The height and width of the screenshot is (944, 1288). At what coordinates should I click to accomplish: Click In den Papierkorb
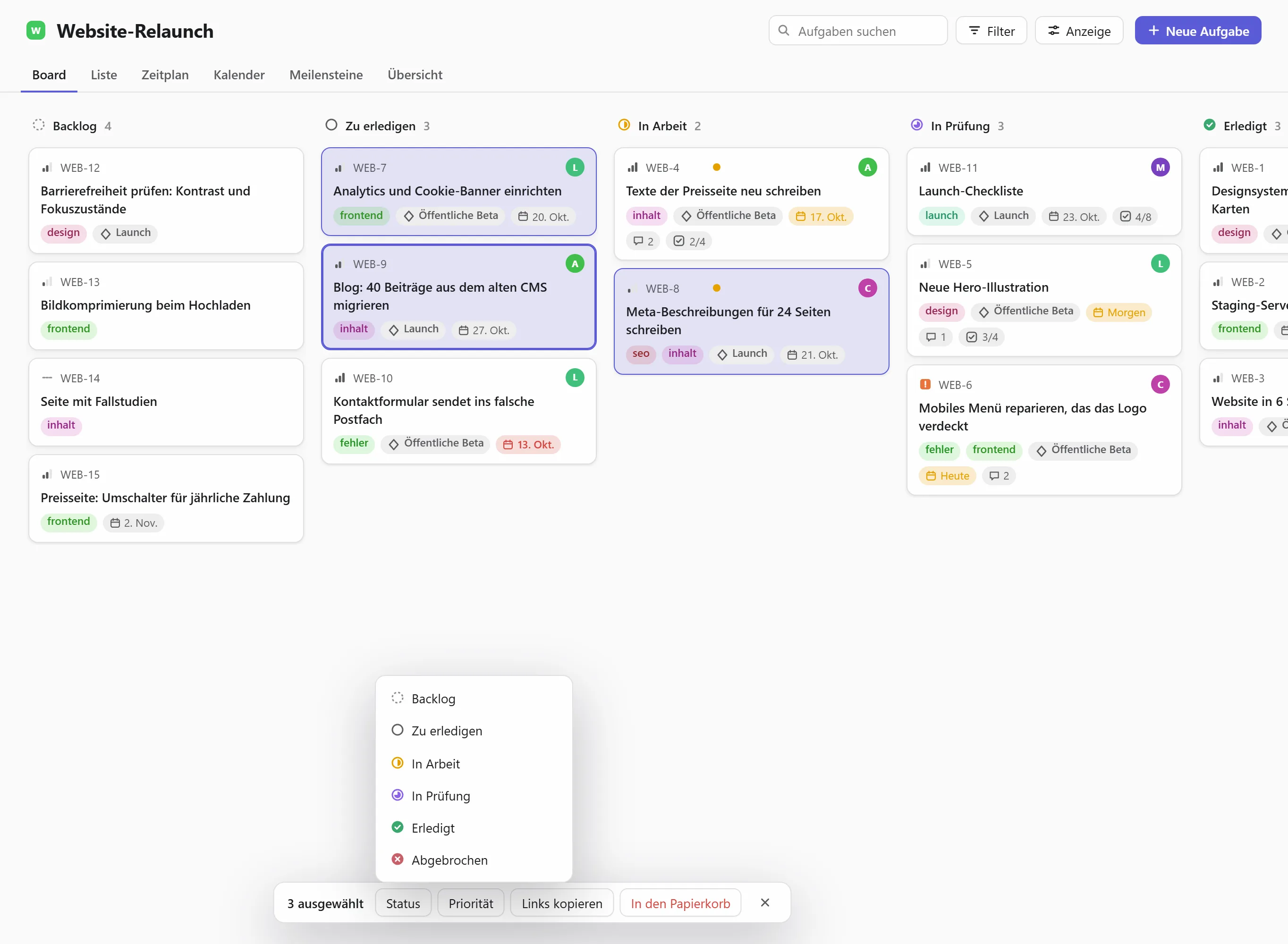[x=680, y=903]
